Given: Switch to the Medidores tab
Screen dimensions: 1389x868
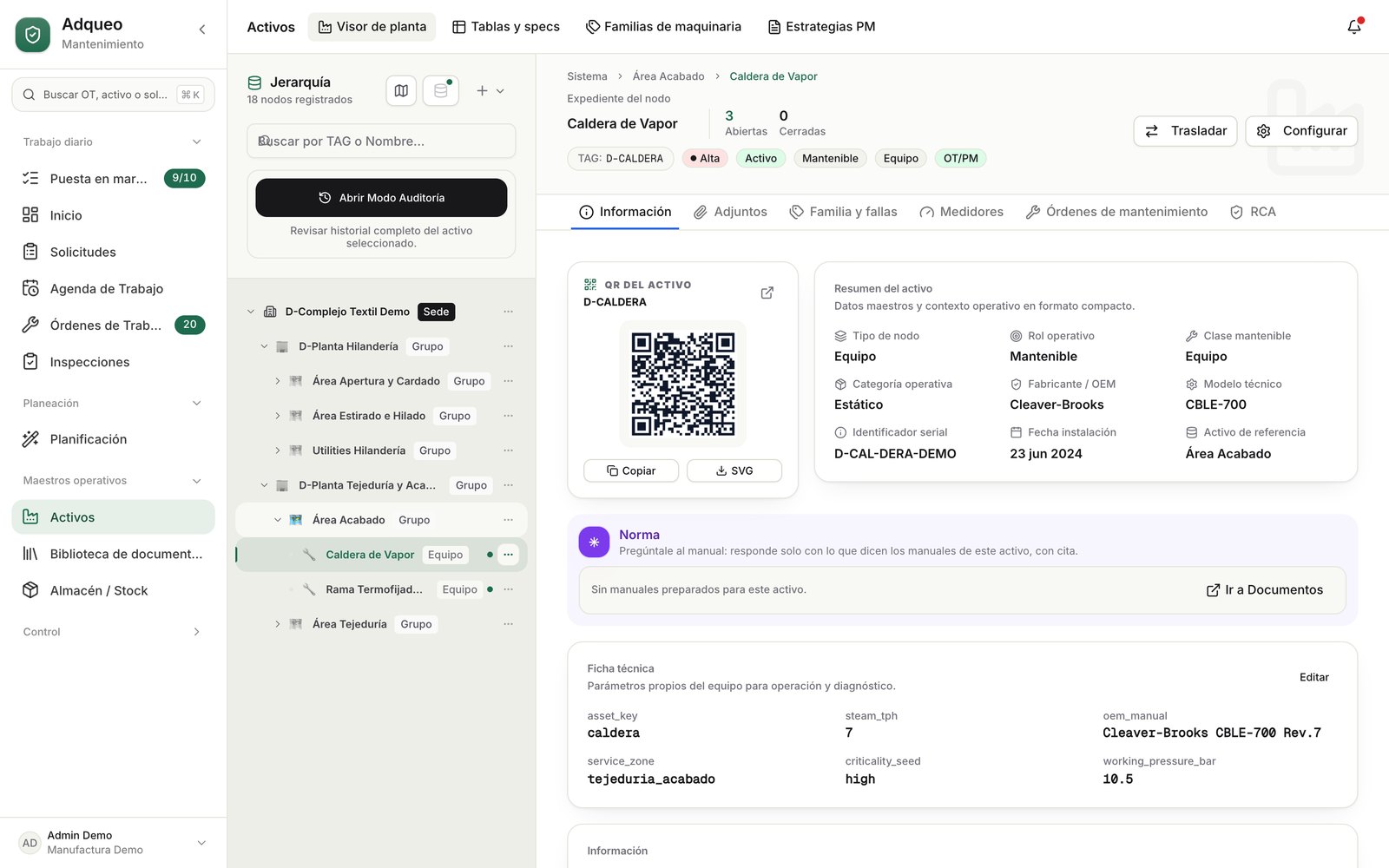Looking at the screenshot, I should (x=961, y=212).
